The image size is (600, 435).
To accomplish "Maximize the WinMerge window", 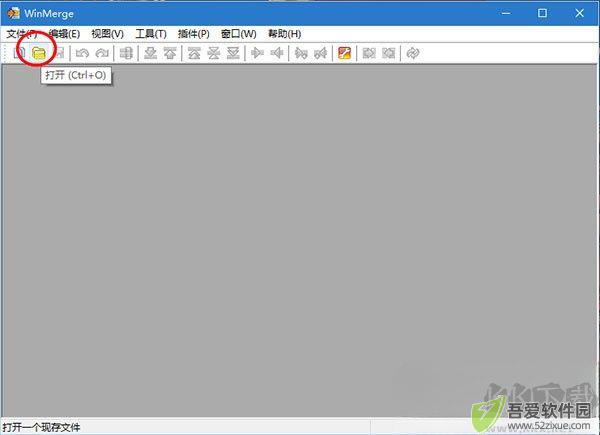I will [x=542, y=13].
